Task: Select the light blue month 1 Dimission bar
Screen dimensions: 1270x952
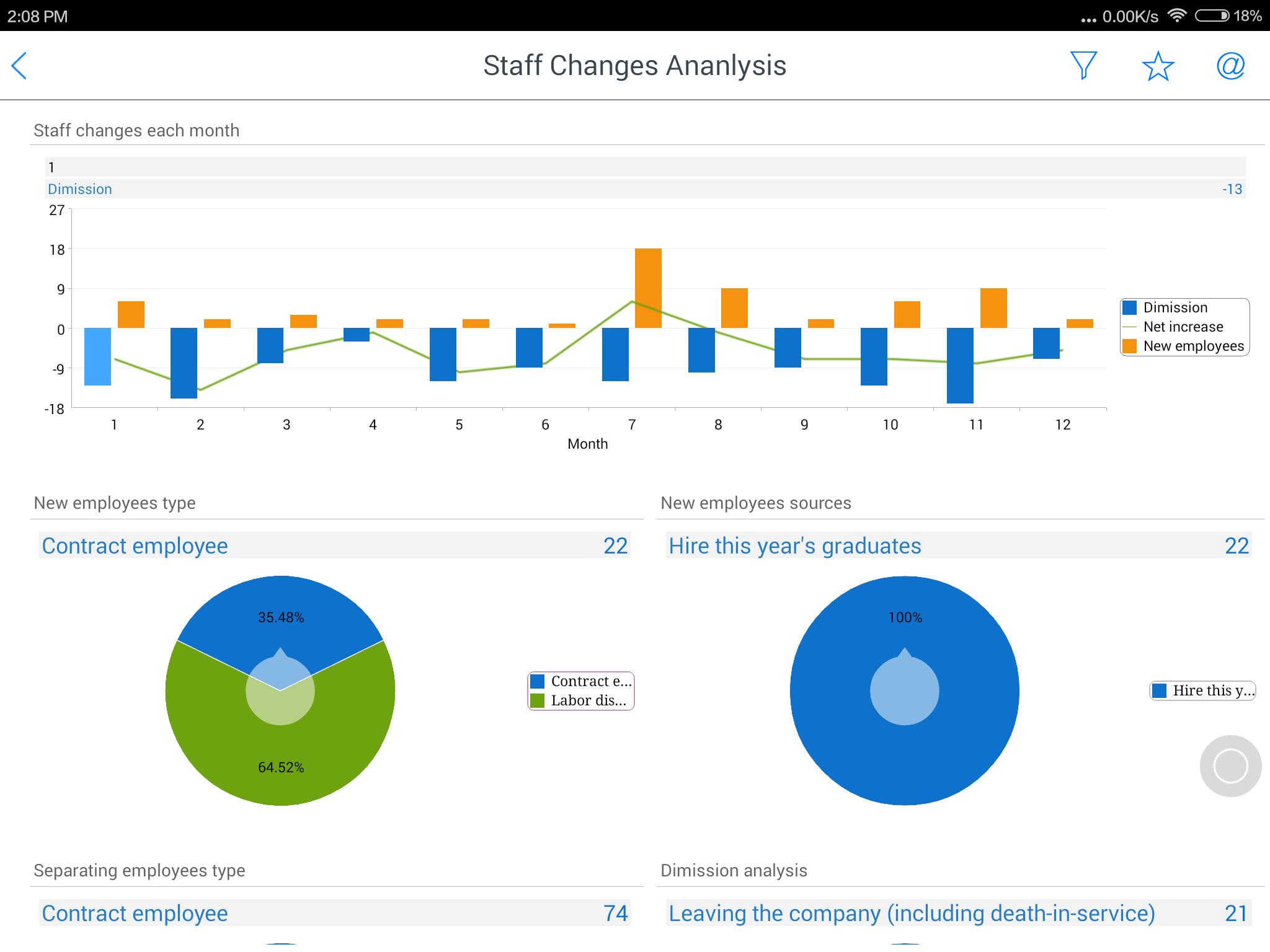Action: point(97,356)
